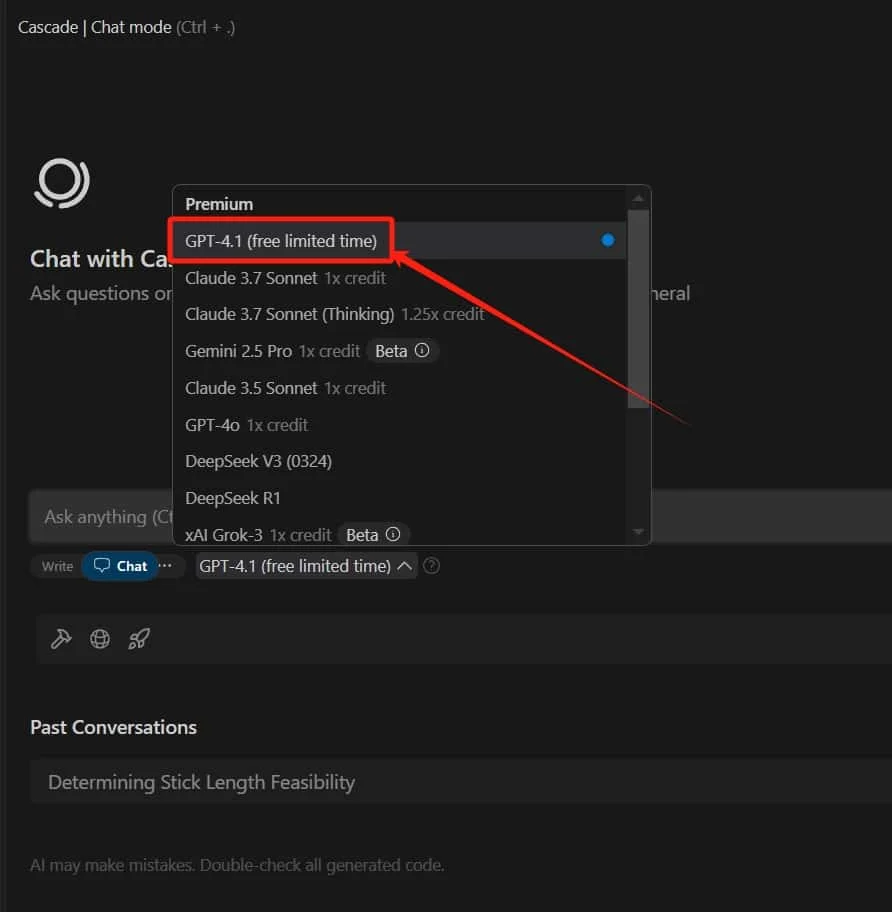The height and width of the screenshot is (912, 892).
Task: Choose DeepSeek R1 model
Action: 400,498
